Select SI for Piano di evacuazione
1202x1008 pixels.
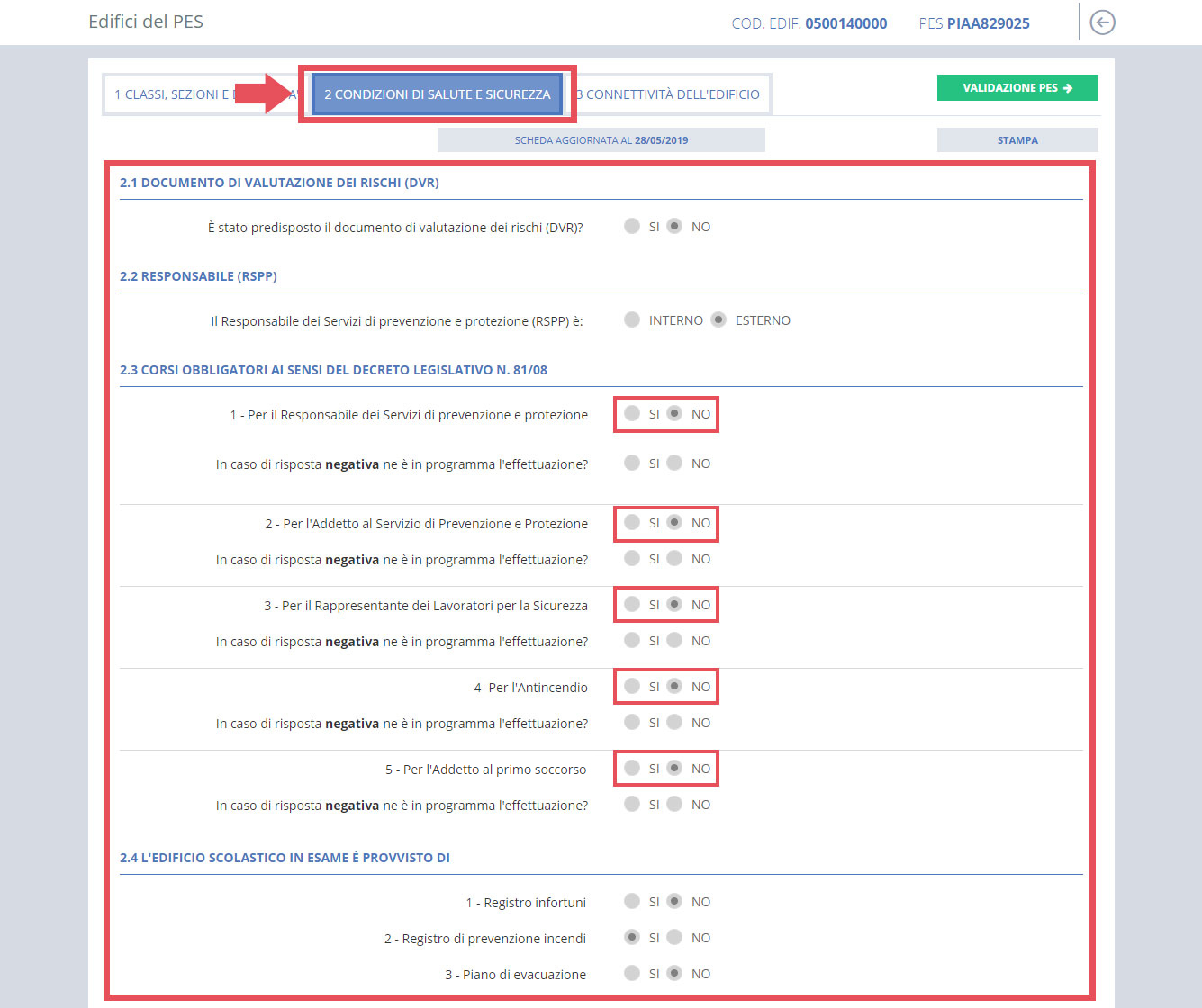coord(632,973)
